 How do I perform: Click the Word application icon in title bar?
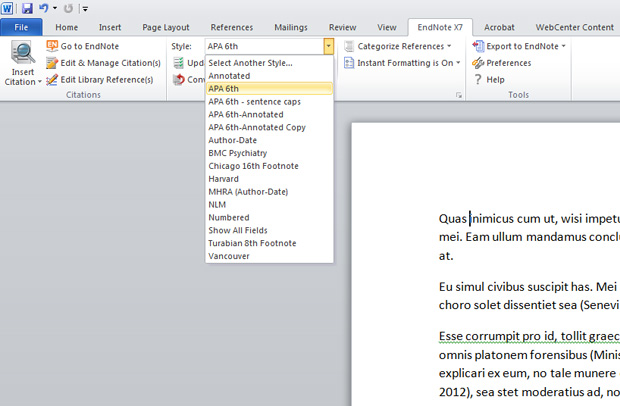pos(7,8)
